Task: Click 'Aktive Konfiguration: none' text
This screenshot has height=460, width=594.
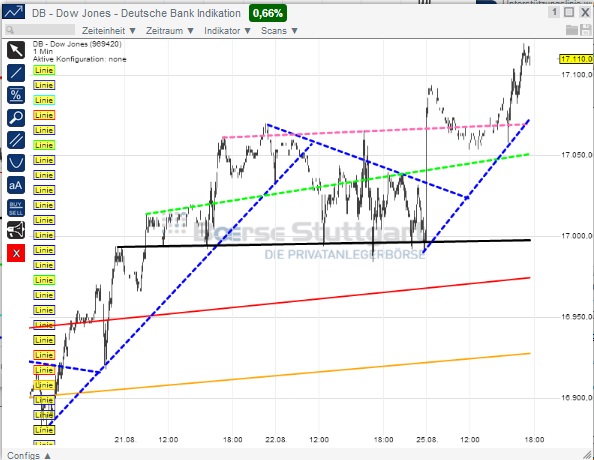Action: pyautogui.click(x=80, y=59)
